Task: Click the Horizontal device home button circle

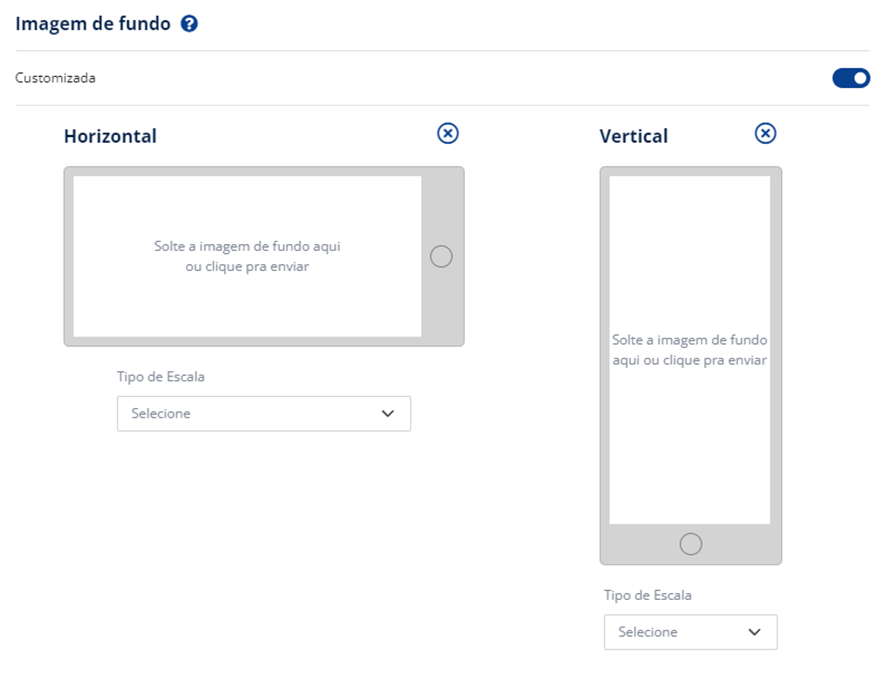Action: [x=441, y=257]
